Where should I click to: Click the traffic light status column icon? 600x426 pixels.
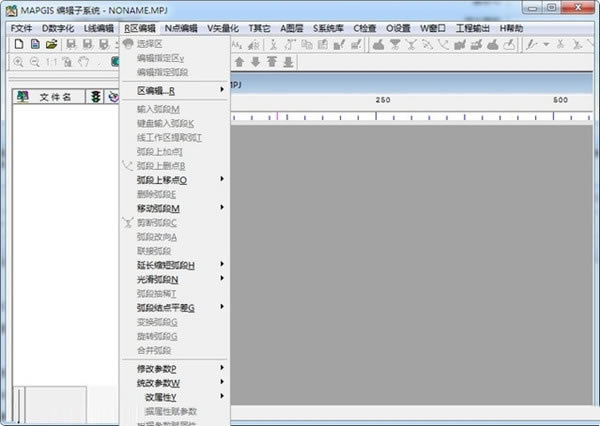pyautogui.click(x=96, y=97)
